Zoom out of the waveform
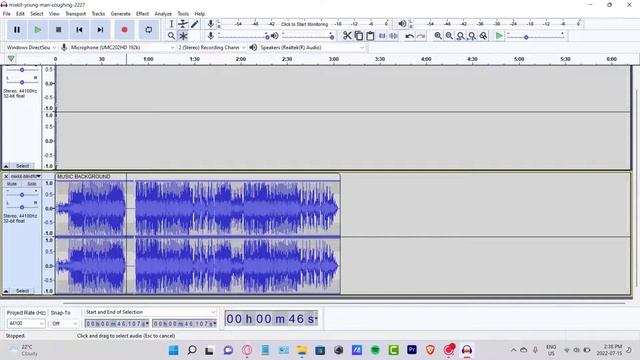 point(449,36)
